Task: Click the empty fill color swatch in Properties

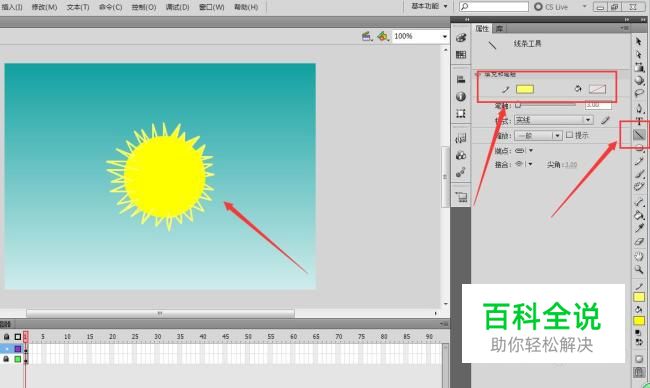Action: pos(597,89)
